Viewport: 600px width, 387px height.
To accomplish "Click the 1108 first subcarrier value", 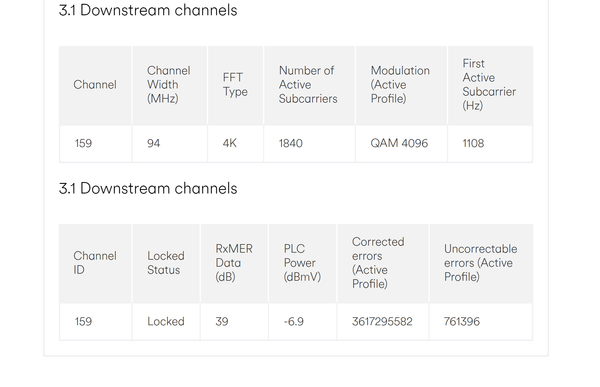I will coord(473,144).
